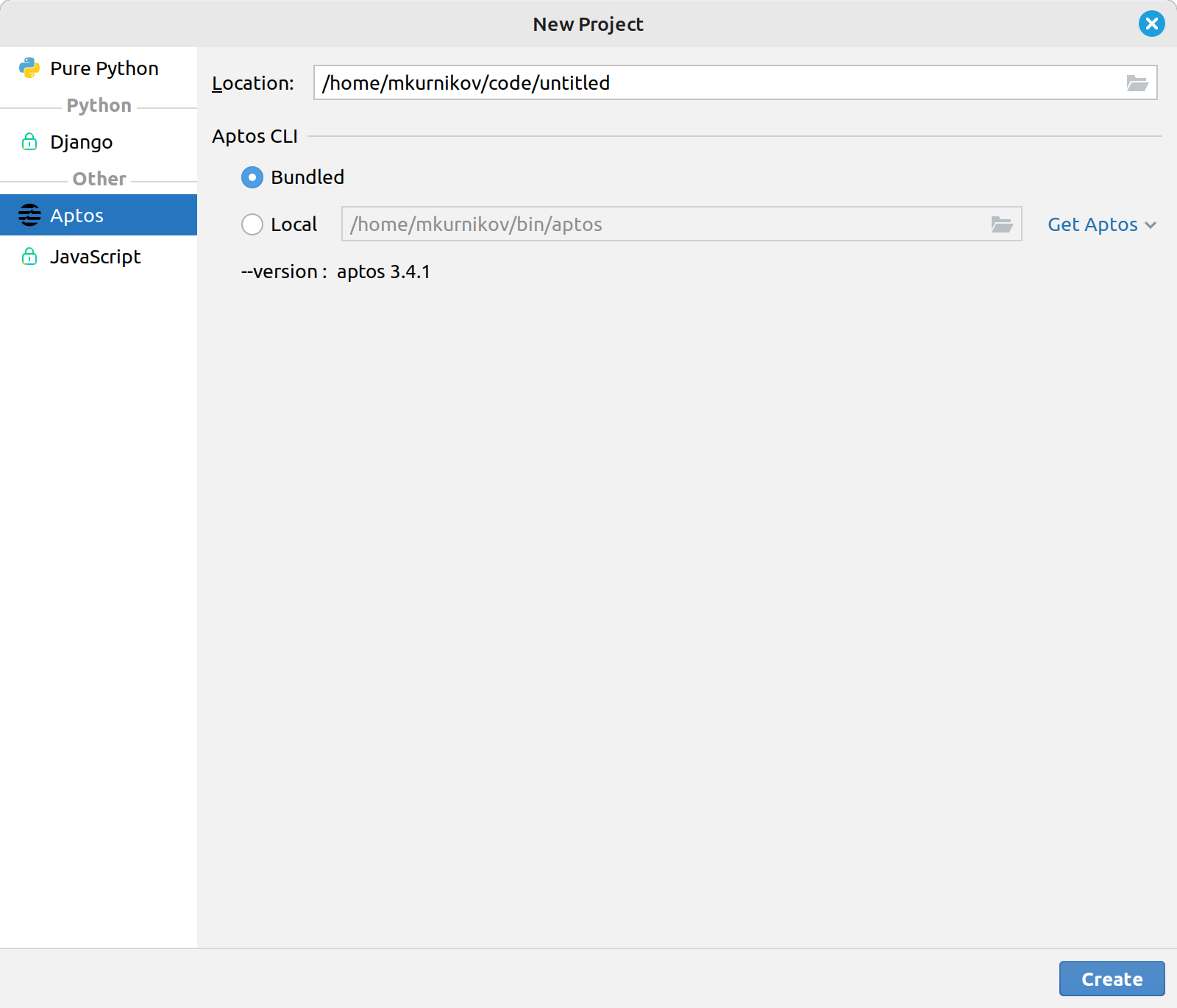
Task: Click the 'aptos 3.4.1' version text
Action: pos(383,271)
